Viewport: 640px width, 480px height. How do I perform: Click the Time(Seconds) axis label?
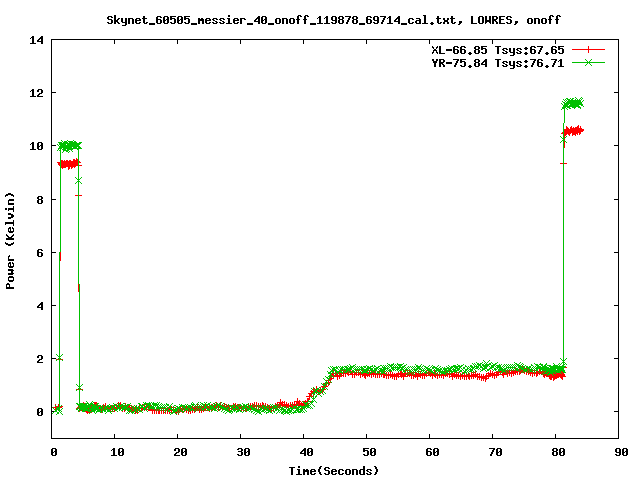pos(333,471)
